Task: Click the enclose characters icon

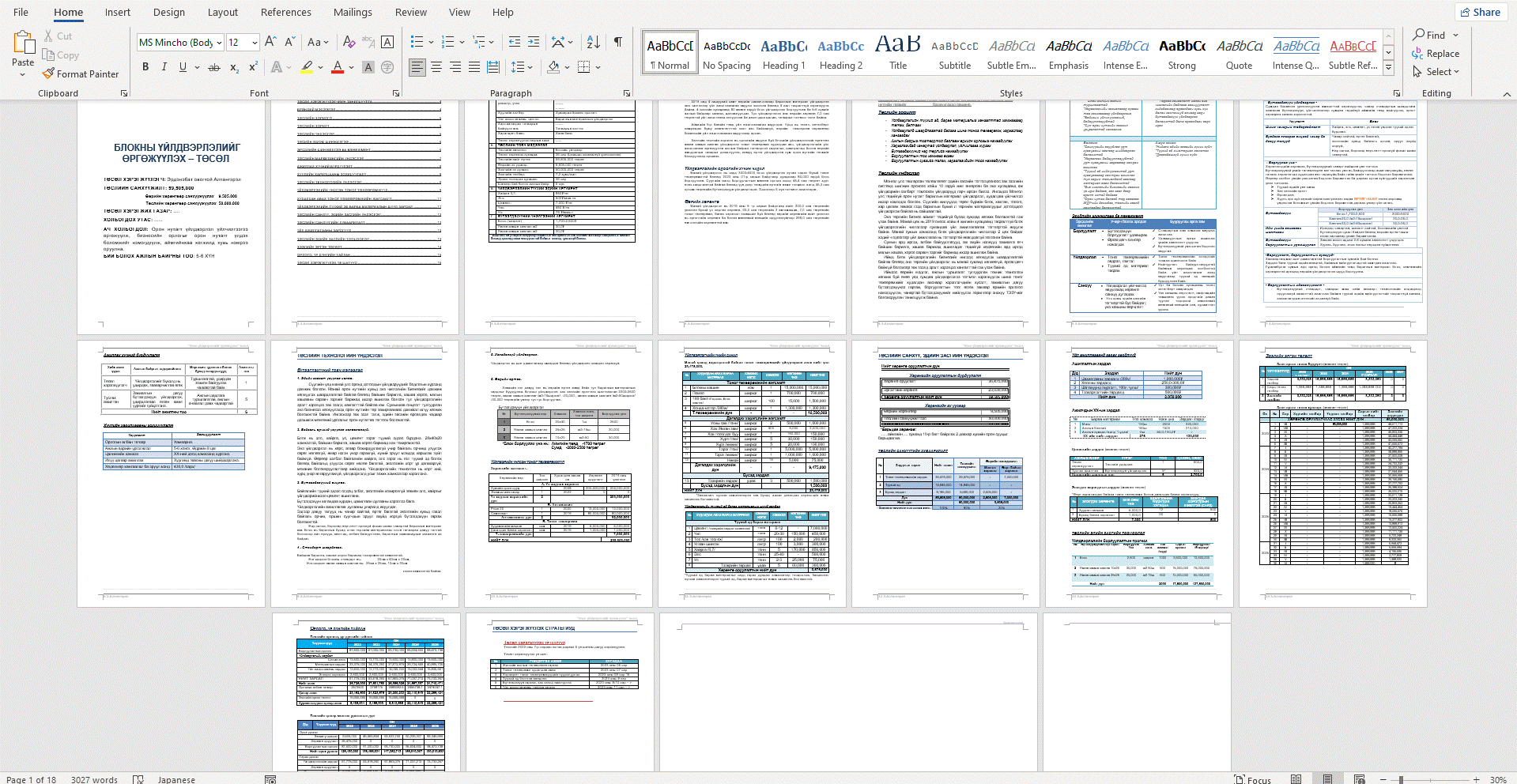Action: tap(387, 67)
